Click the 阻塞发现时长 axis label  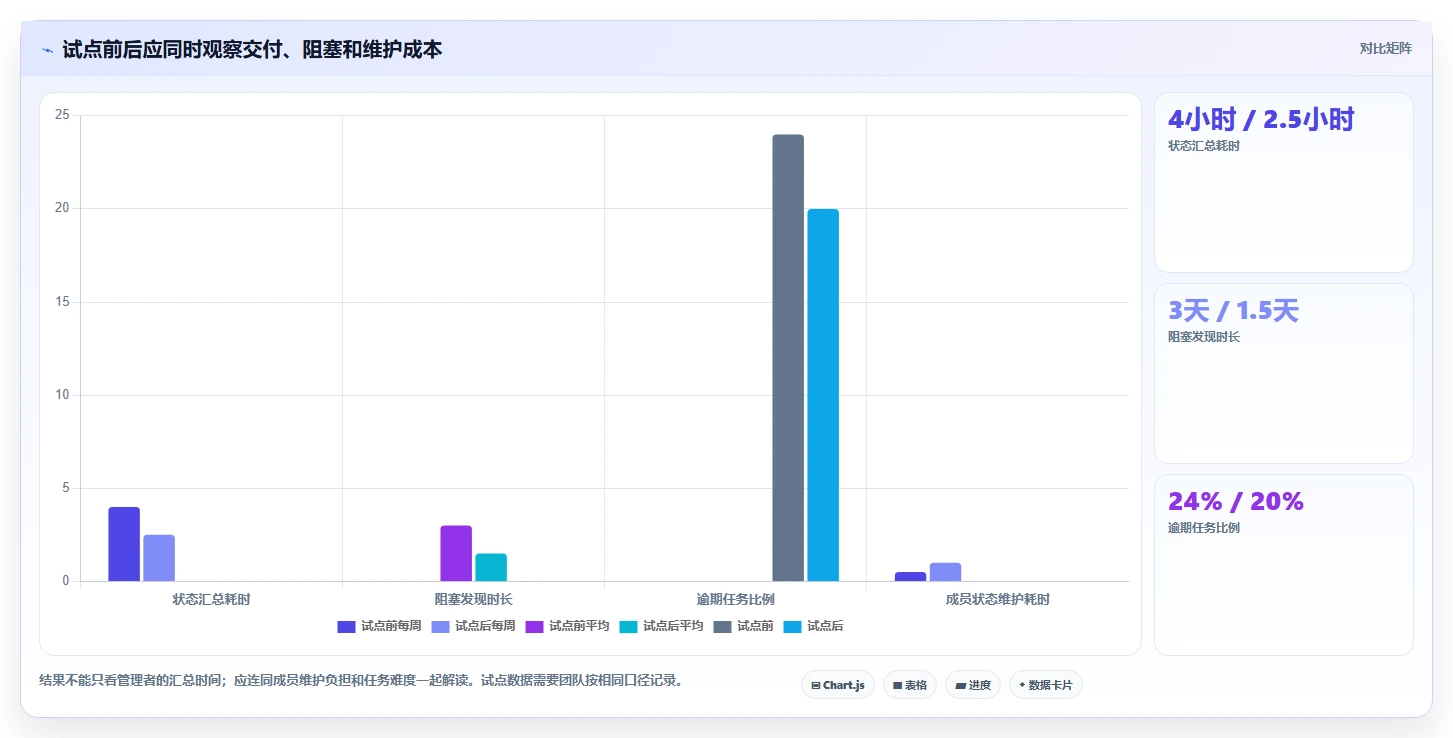473,600
